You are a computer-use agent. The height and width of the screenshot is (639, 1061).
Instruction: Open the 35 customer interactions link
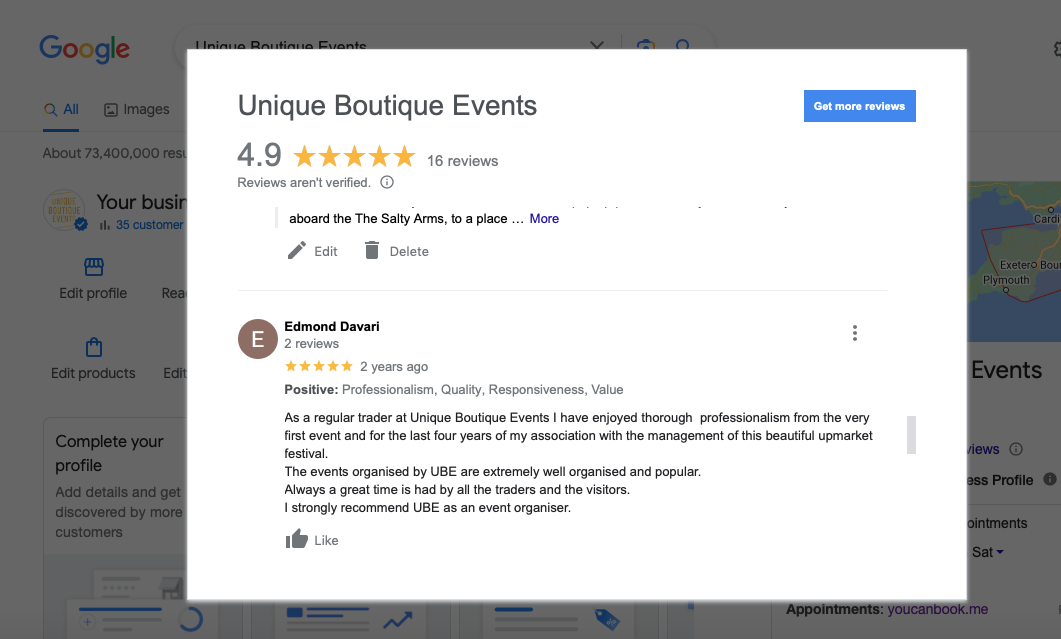tap(149, 225)
